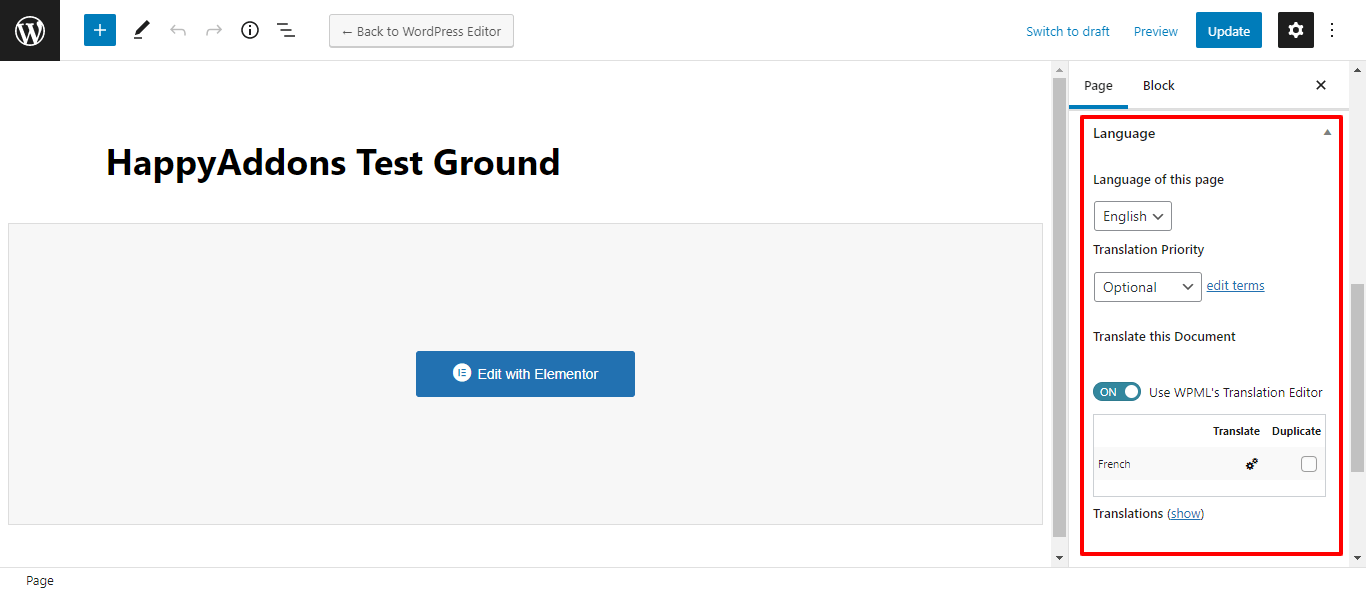Click the Undo arrow icon
The image size is (1366, 592).
click(178, 30)
